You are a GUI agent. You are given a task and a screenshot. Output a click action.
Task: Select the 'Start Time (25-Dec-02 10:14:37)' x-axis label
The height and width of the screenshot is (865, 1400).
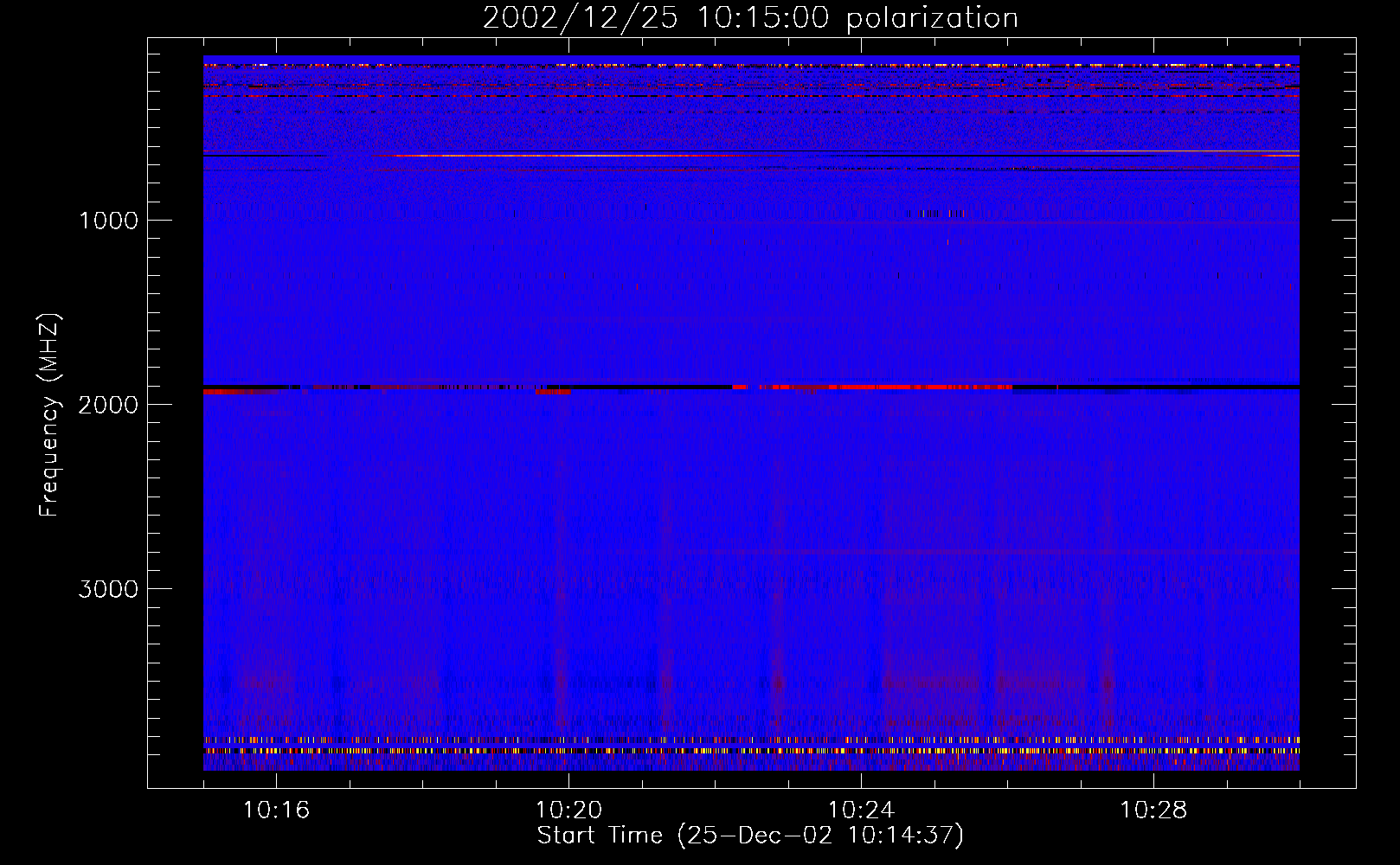tap(750, 836)
